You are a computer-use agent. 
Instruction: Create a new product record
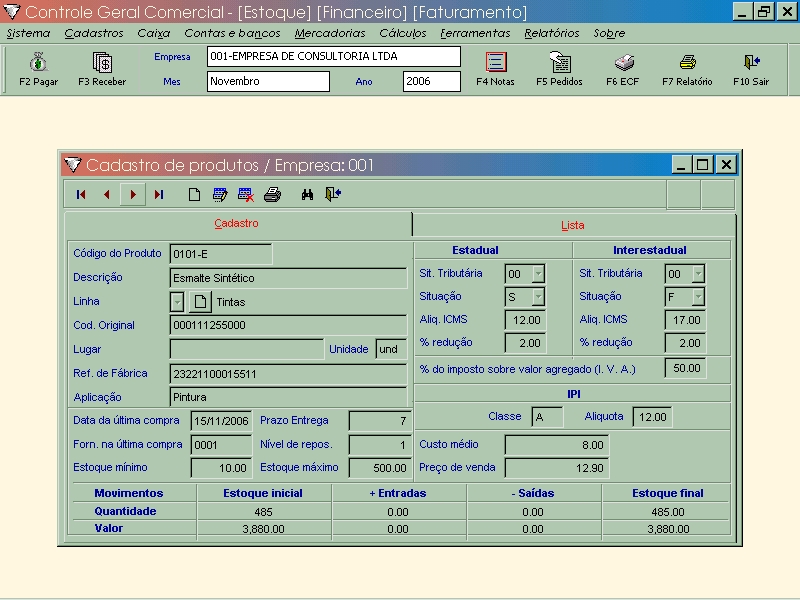[195, 195]
